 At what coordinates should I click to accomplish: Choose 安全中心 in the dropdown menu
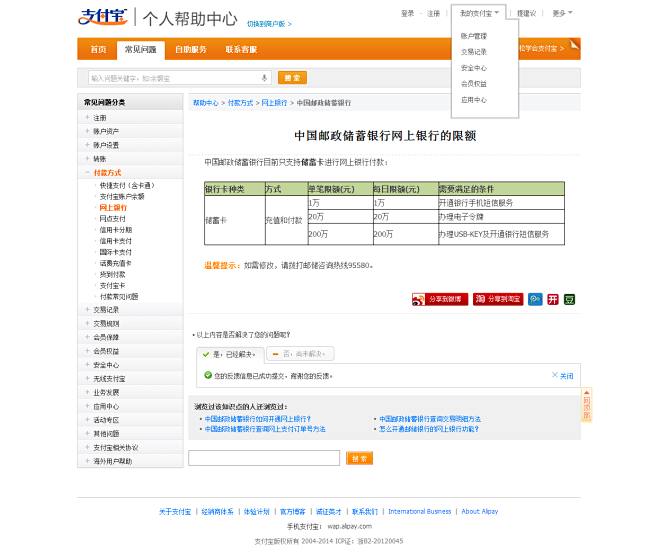pos(474,68)
